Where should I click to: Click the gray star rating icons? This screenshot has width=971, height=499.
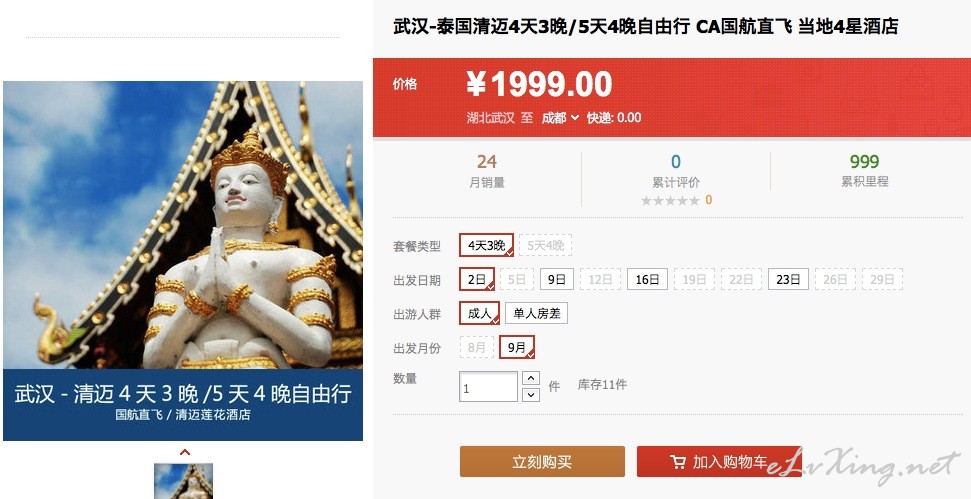pos(670,200)
